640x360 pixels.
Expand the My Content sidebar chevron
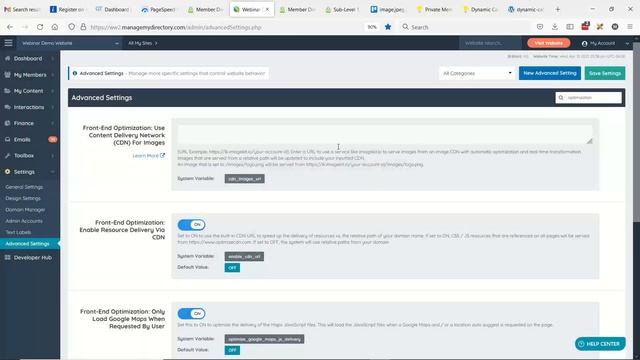53,91
